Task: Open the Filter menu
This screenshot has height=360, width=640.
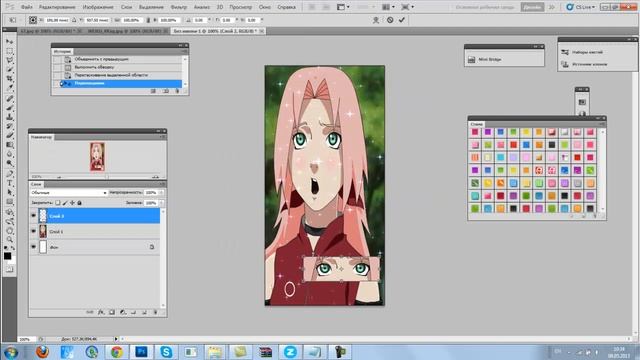Action: 178,7
